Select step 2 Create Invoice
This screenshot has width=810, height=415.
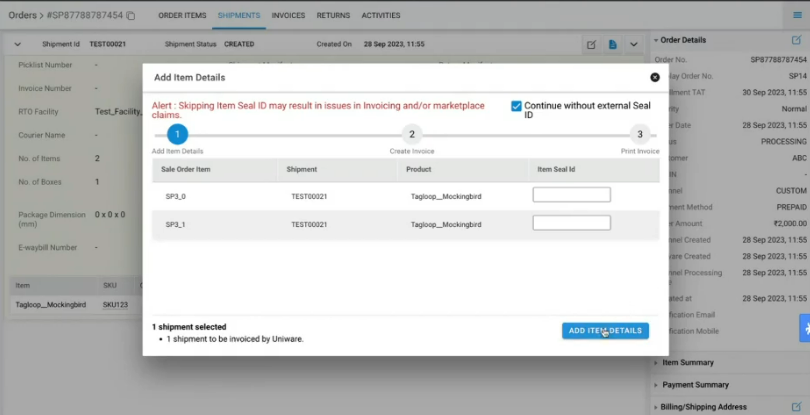412,135
